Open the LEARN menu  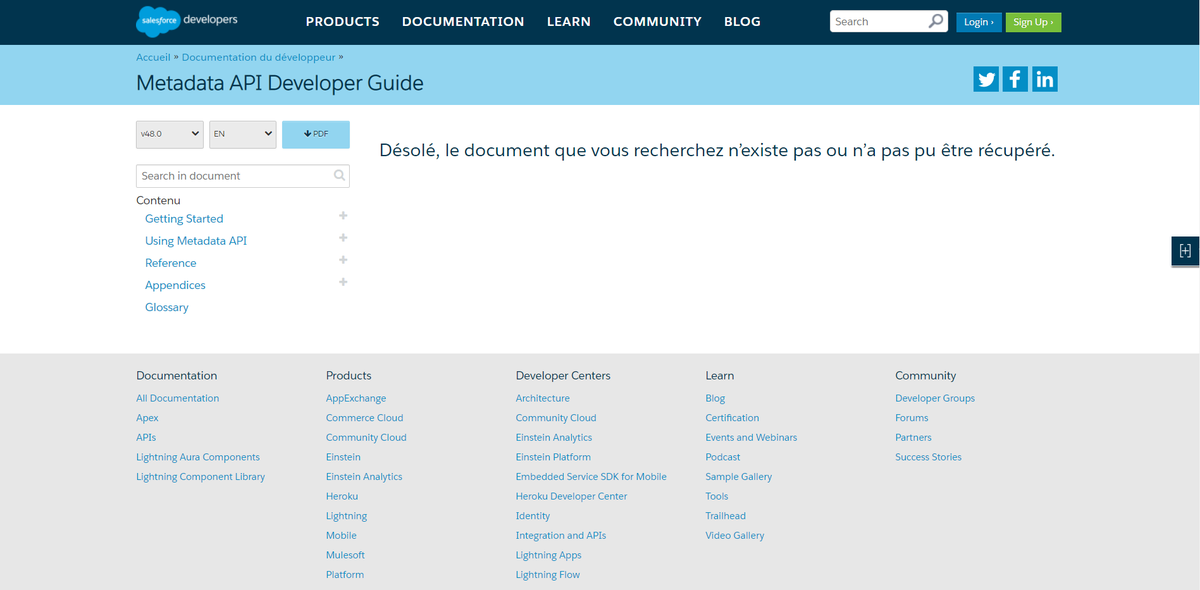tap(569, 21)
